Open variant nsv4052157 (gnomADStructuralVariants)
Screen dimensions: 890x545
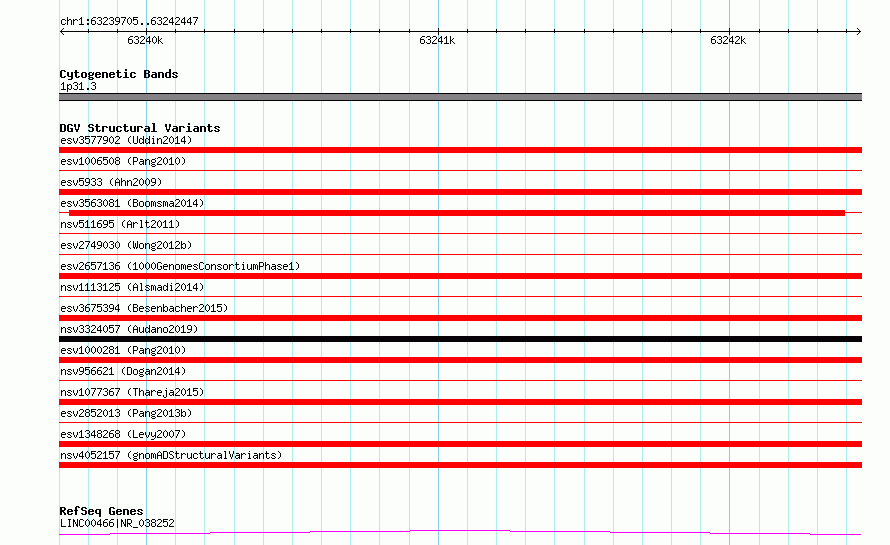[171, 455]
